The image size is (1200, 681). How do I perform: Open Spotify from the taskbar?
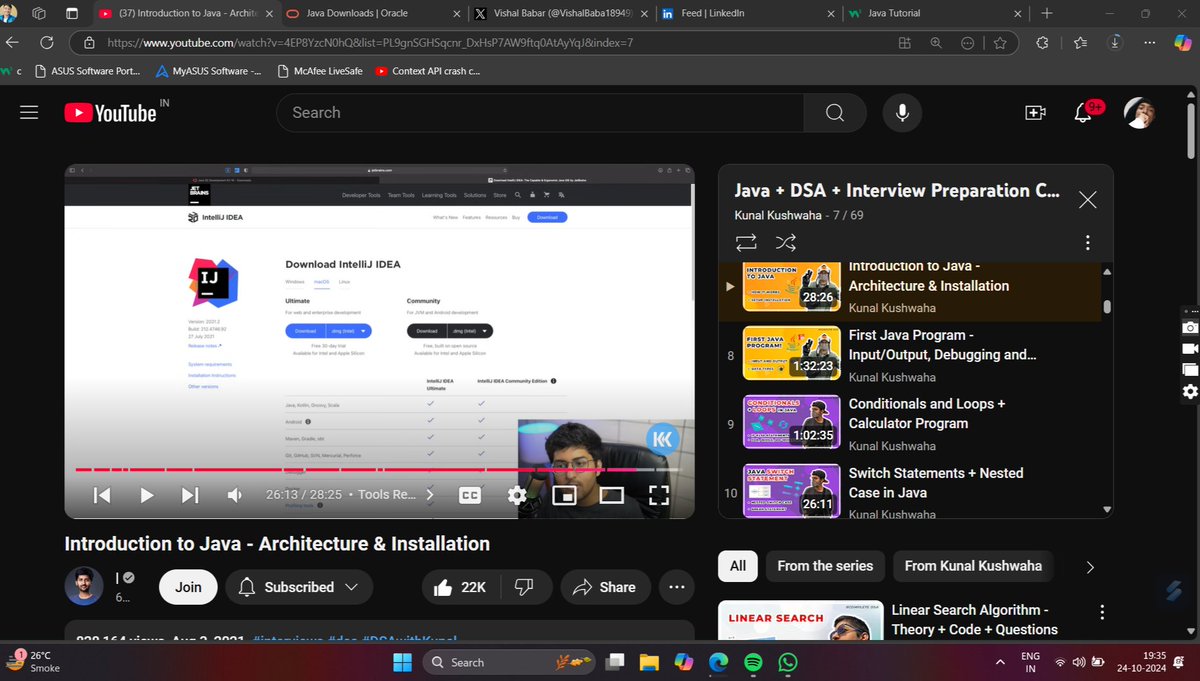click(753, 662)
